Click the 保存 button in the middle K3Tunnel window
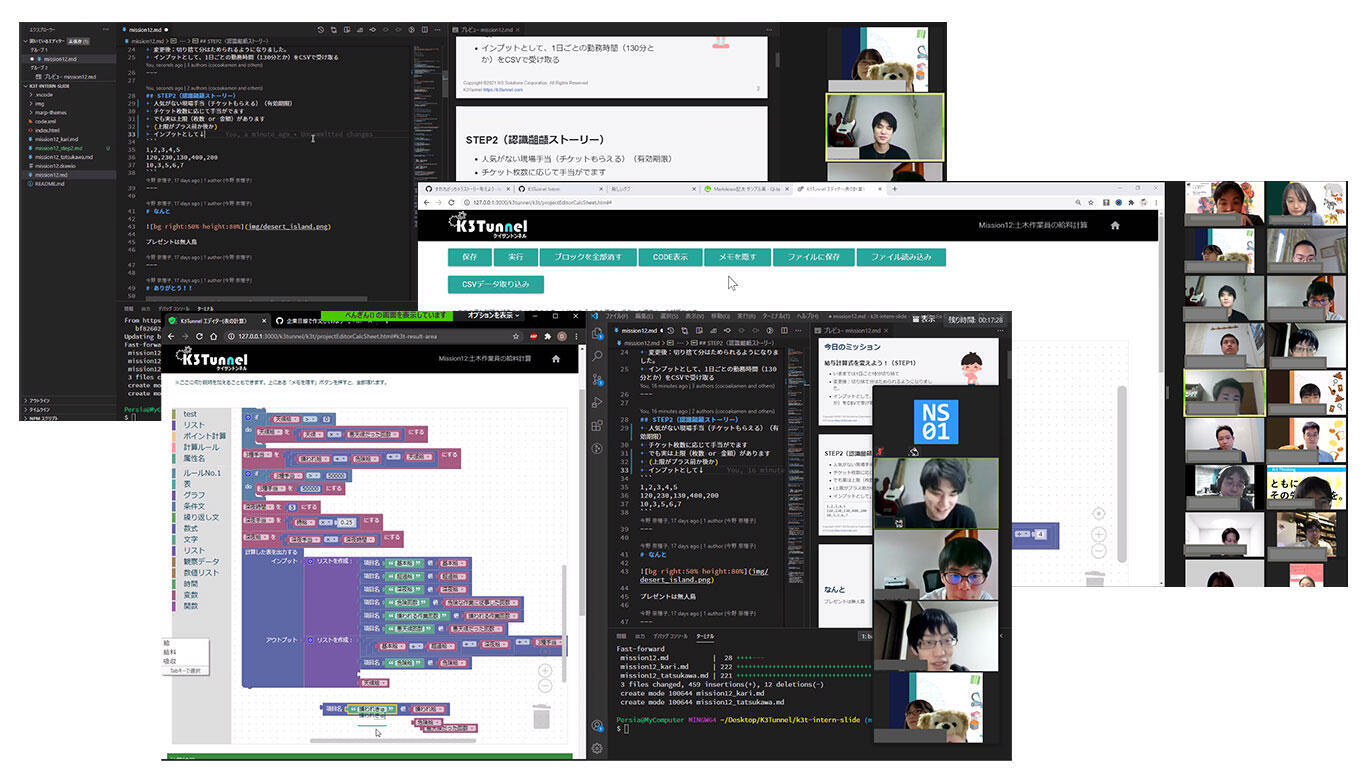The width and height of the screenshot is (1366, 768). click(469, 257)
